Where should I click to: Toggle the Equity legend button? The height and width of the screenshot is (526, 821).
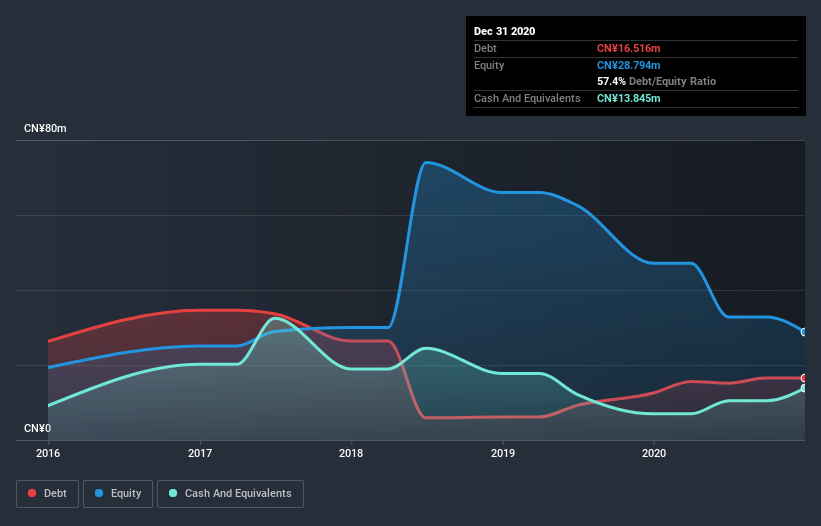(x=118, y=494)
